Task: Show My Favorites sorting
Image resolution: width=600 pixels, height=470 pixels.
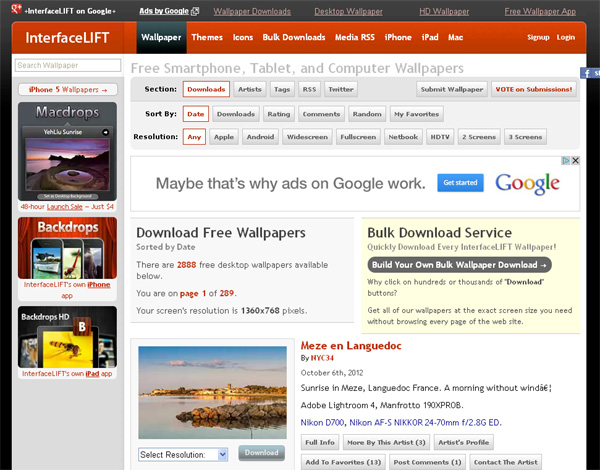Action: tap(417, 114)
